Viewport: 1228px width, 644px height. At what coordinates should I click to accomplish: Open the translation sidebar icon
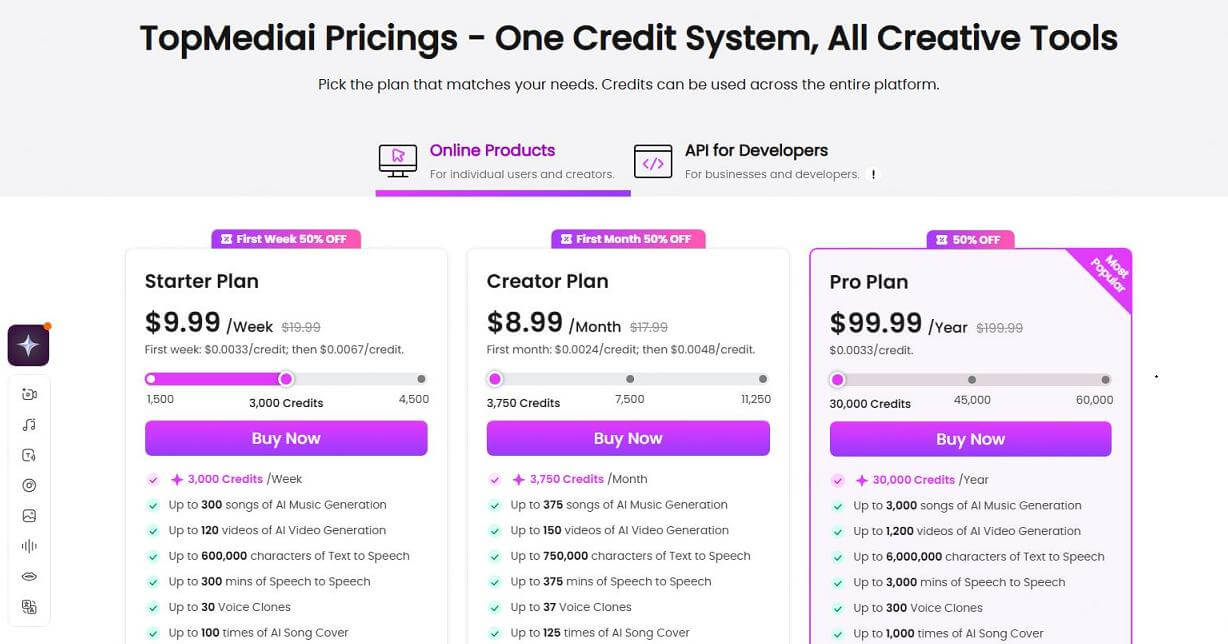pos(28,606)
